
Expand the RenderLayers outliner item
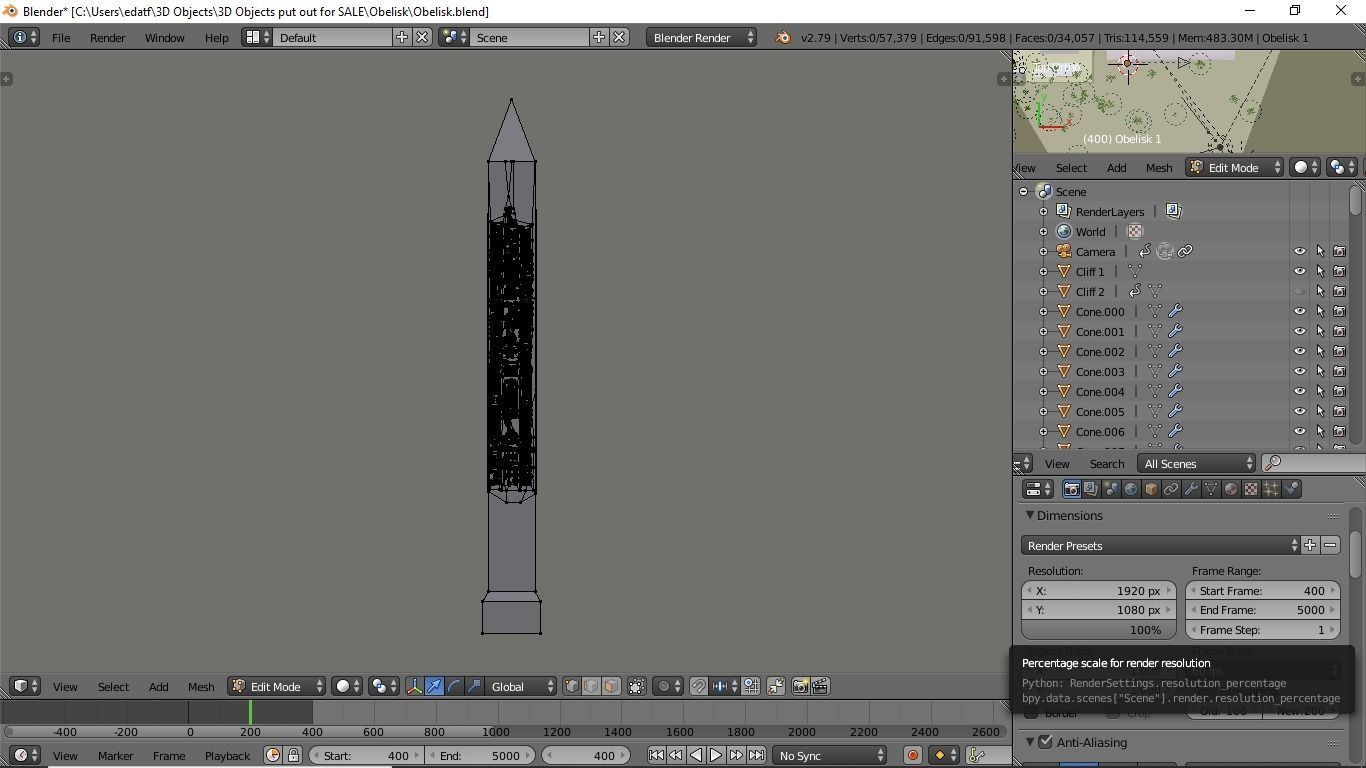pos(1043,211)
